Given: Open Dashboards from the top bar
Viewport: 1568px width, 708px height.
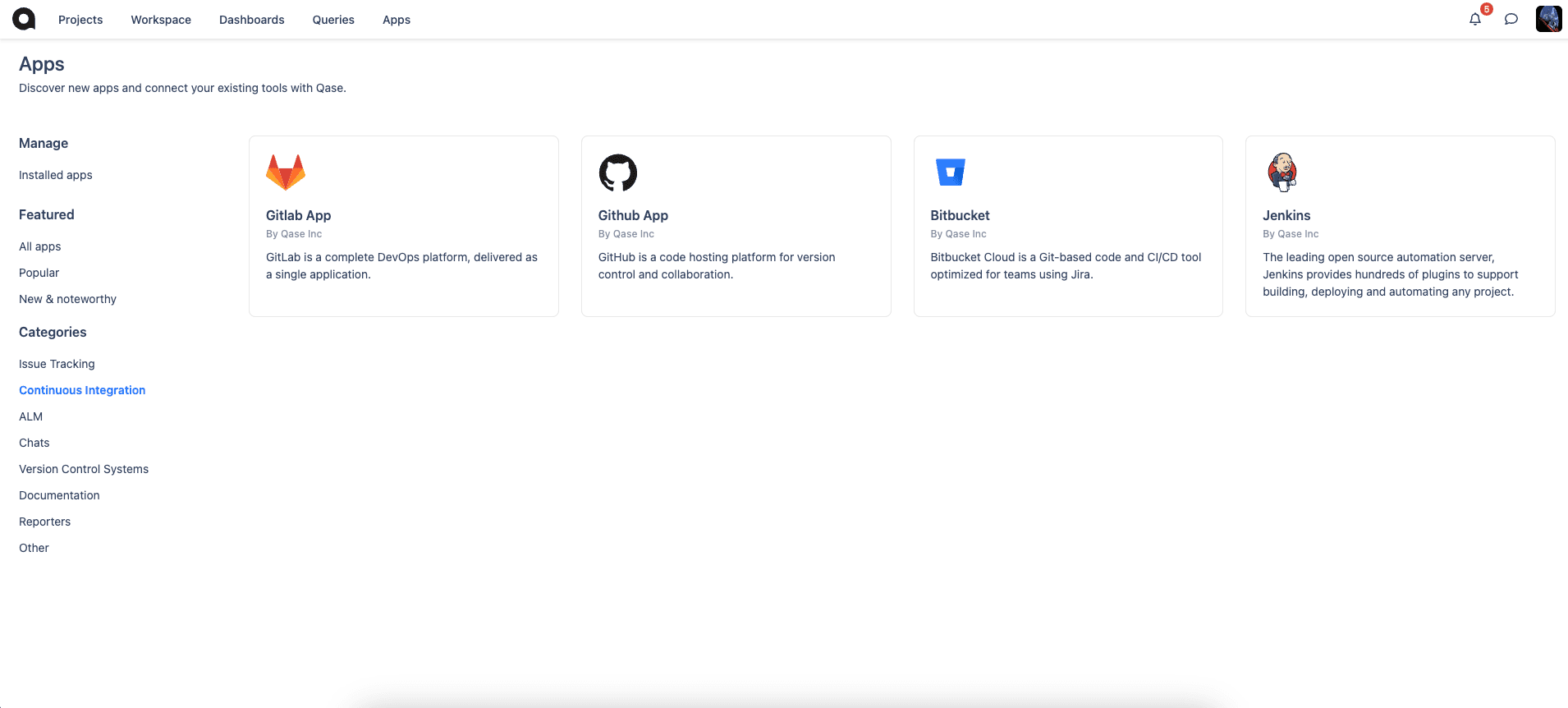Looking at the screenshot, I should pos(252,20).
